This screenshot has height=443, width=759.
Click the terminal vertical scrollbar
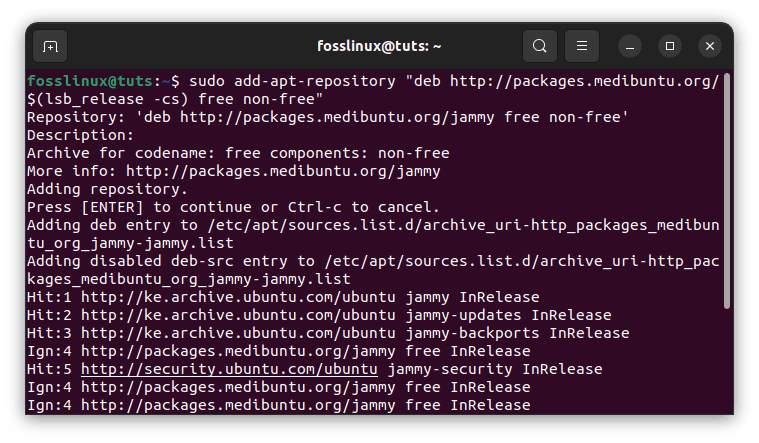point(727,191)
